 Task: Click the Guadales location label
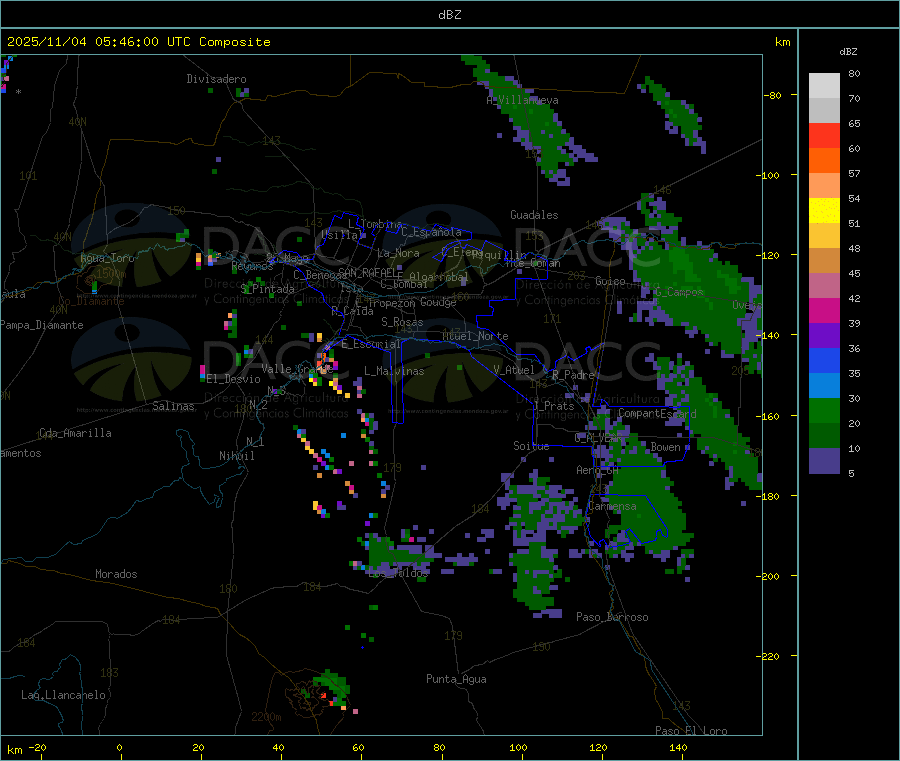pos(534,215)
